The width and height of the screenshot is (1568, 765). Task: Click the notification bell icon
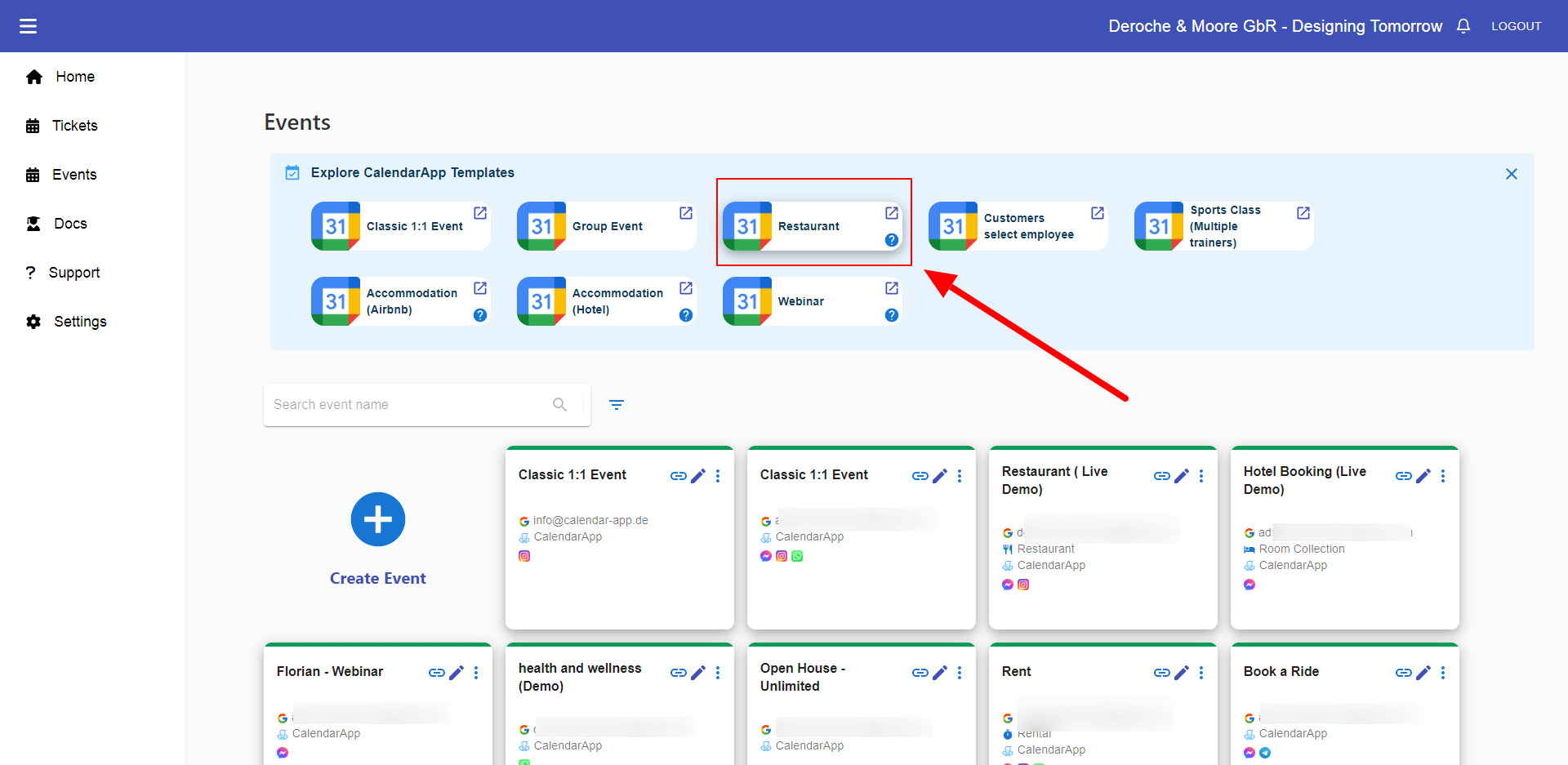[x=1463, y=26]
